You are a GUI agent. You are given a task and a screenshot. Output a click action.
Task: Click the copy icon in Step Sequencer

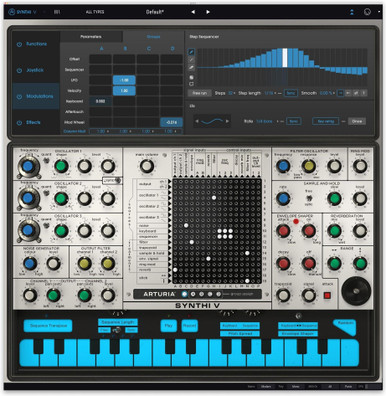191,77
